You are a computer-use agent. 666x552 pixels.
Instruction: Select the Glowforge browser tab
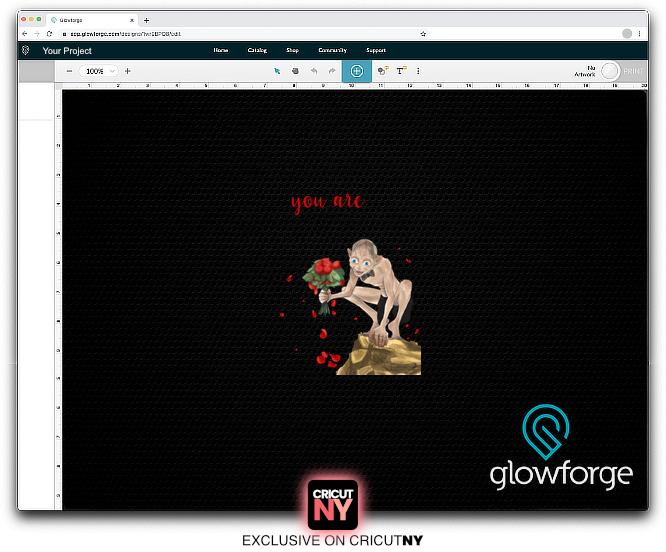91,20
